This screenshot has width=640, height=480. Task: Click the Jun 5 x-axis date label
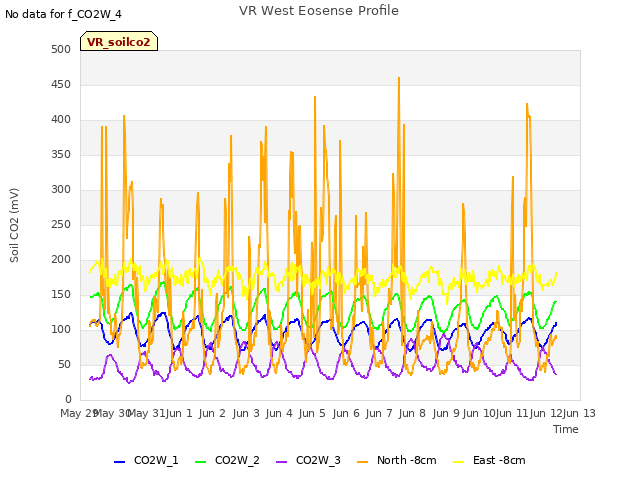[312, 413]
